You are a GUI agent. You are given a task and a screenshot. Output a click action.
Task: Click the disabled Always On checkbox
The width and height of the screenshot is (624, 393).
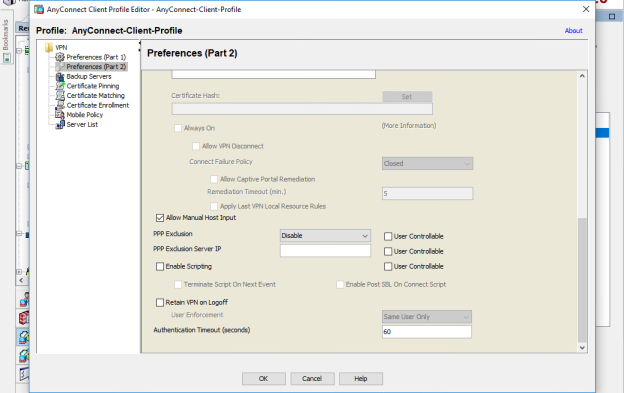178,128
